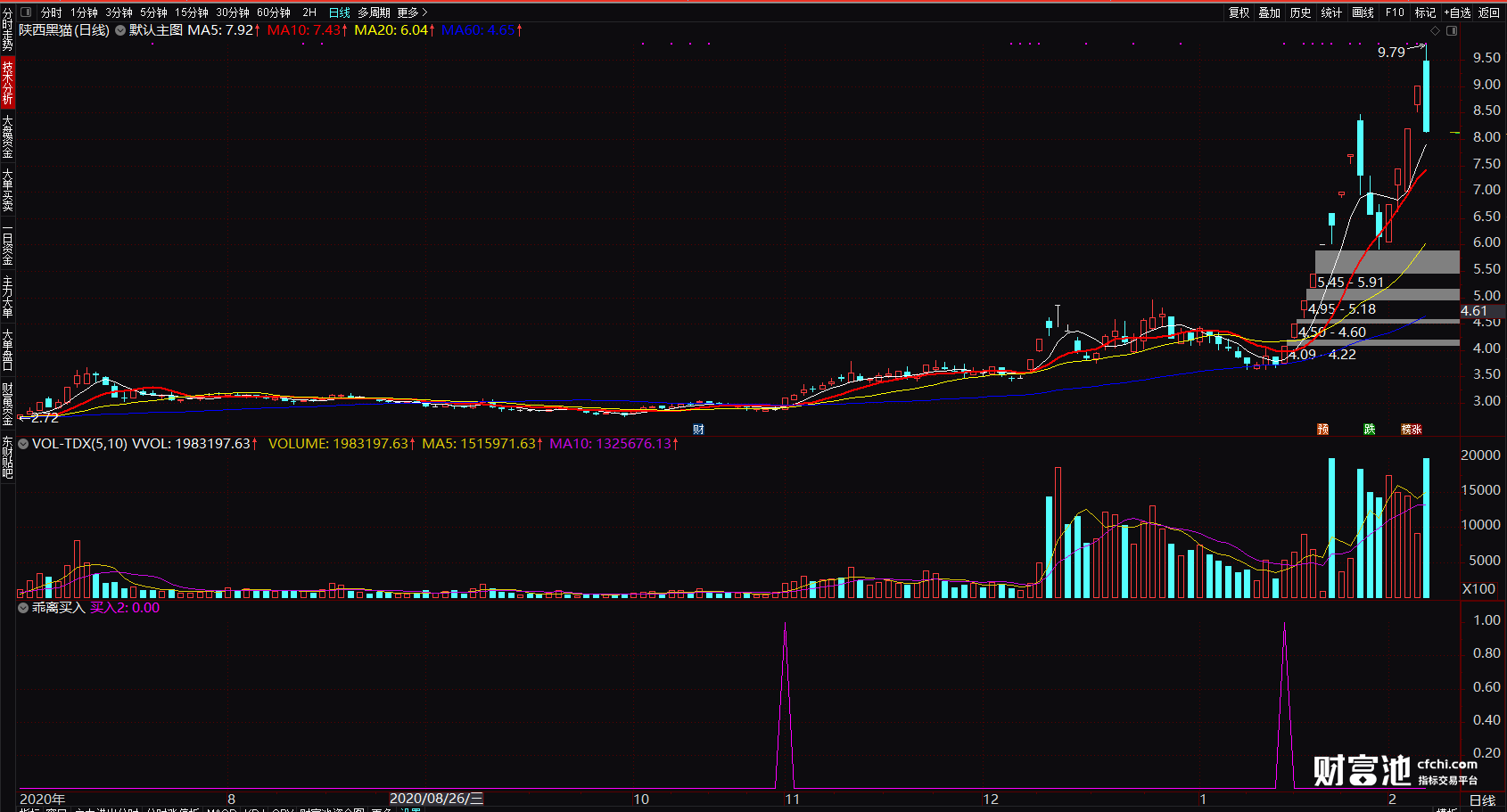Select the 2H timeframe
This screenshot has height=812, width=1507.
coord(309,12)
